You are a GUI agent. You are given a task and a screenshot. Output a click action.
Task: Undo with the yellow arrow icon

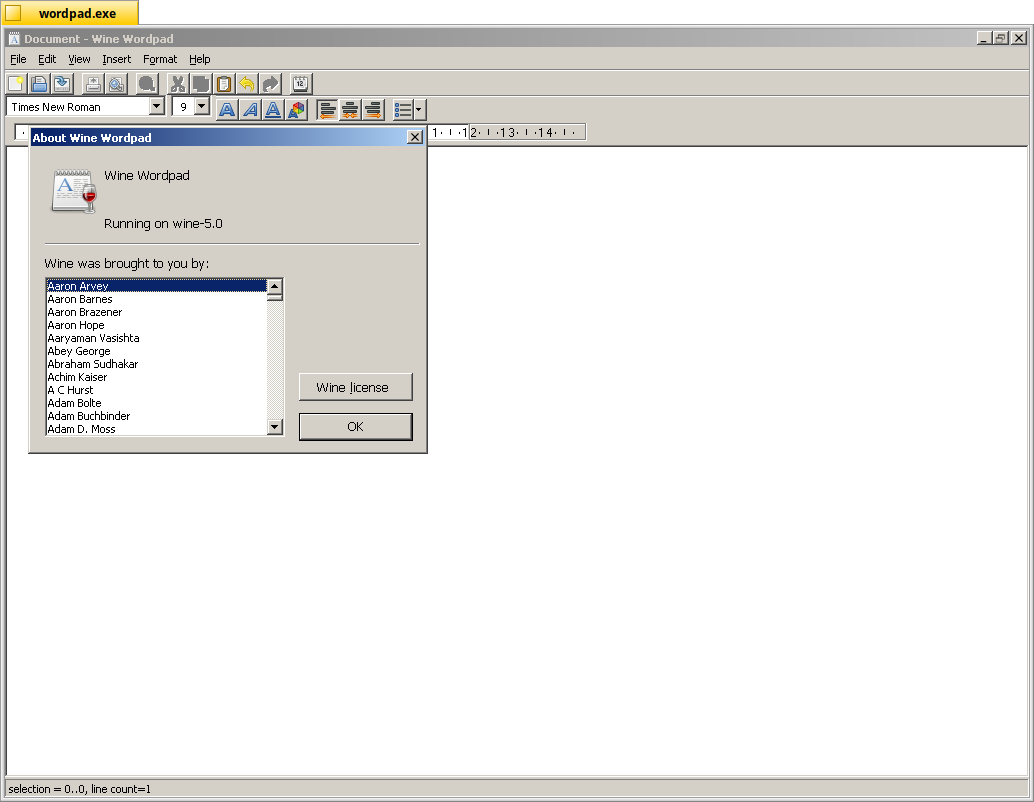247,84
